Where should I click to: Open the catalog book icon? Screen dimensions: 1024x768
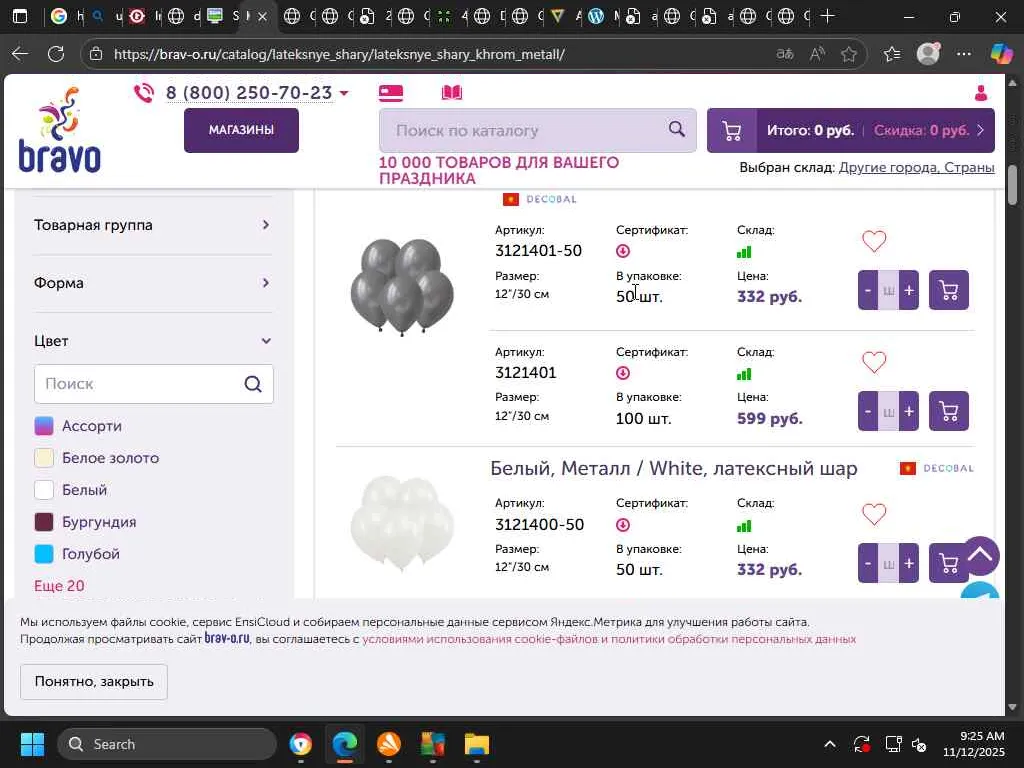point(451,93)
